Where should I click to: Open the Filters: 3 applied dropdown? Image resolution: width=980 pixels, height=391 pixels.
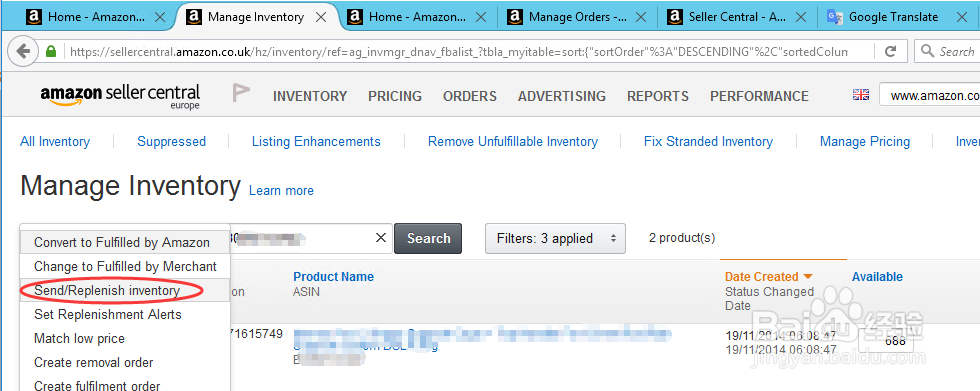[x=555, y=238]
